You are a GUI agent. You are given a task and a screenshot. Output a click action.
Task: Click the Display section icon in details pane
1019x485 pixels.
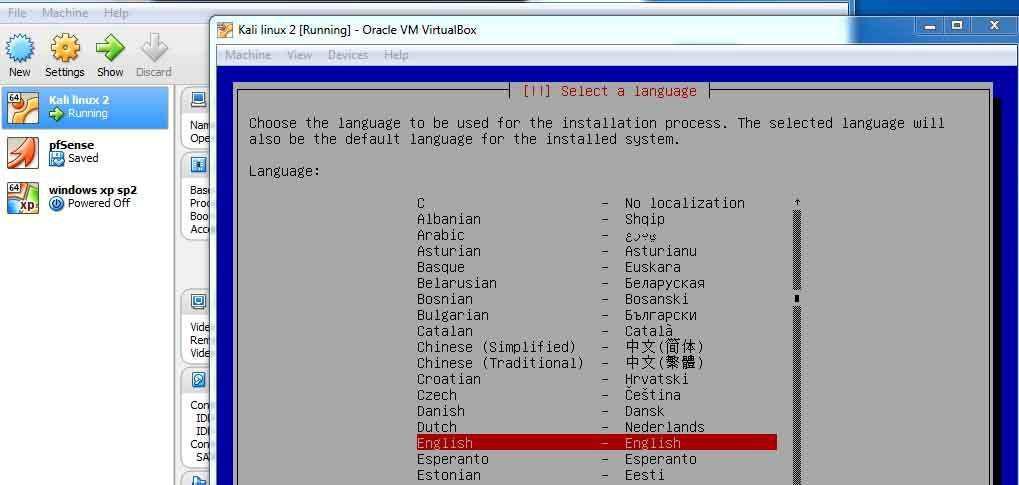198,302
